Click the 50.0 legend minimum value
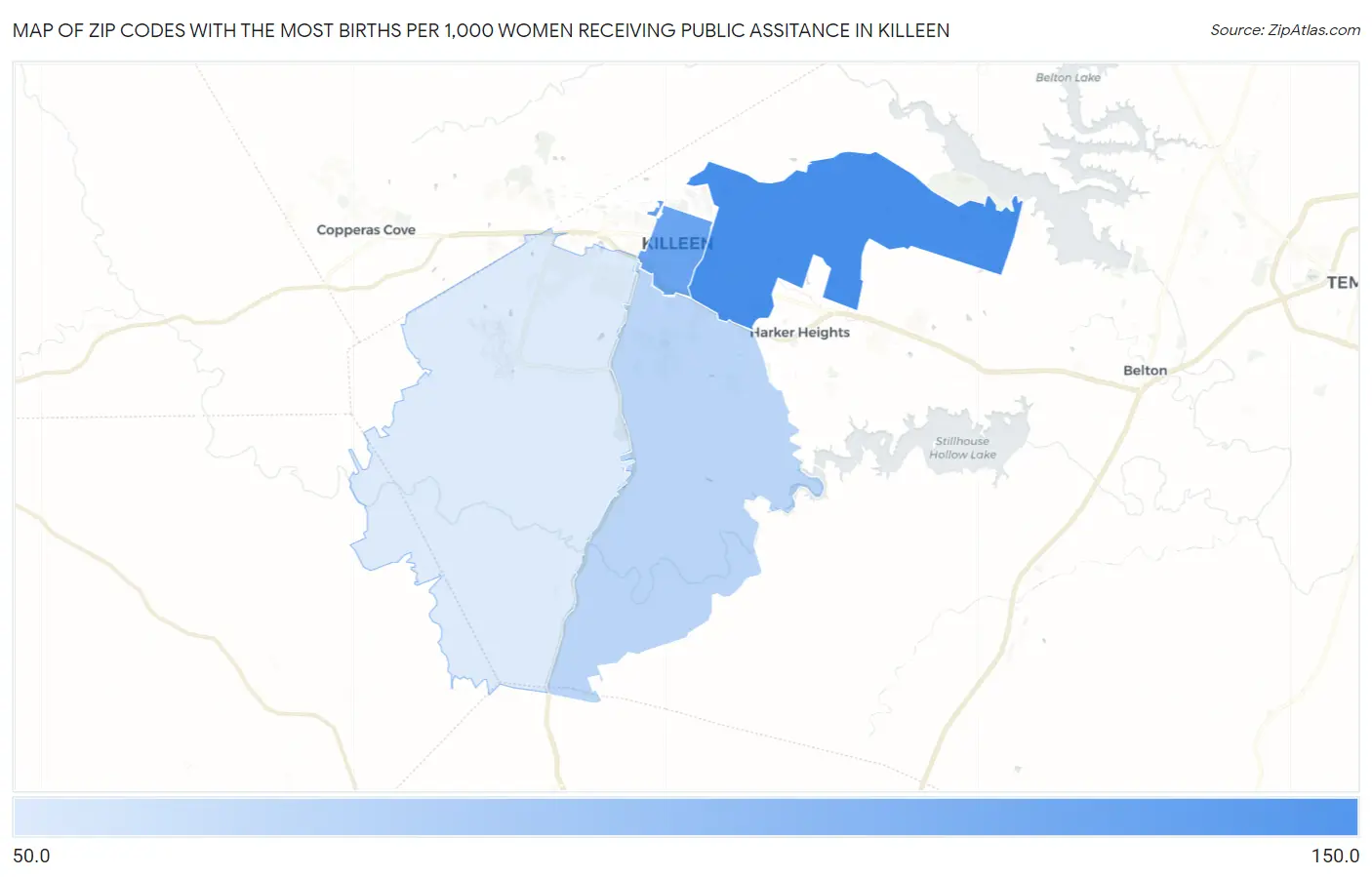This screenshot has height=877, width=1372. (x=31, y=856)
